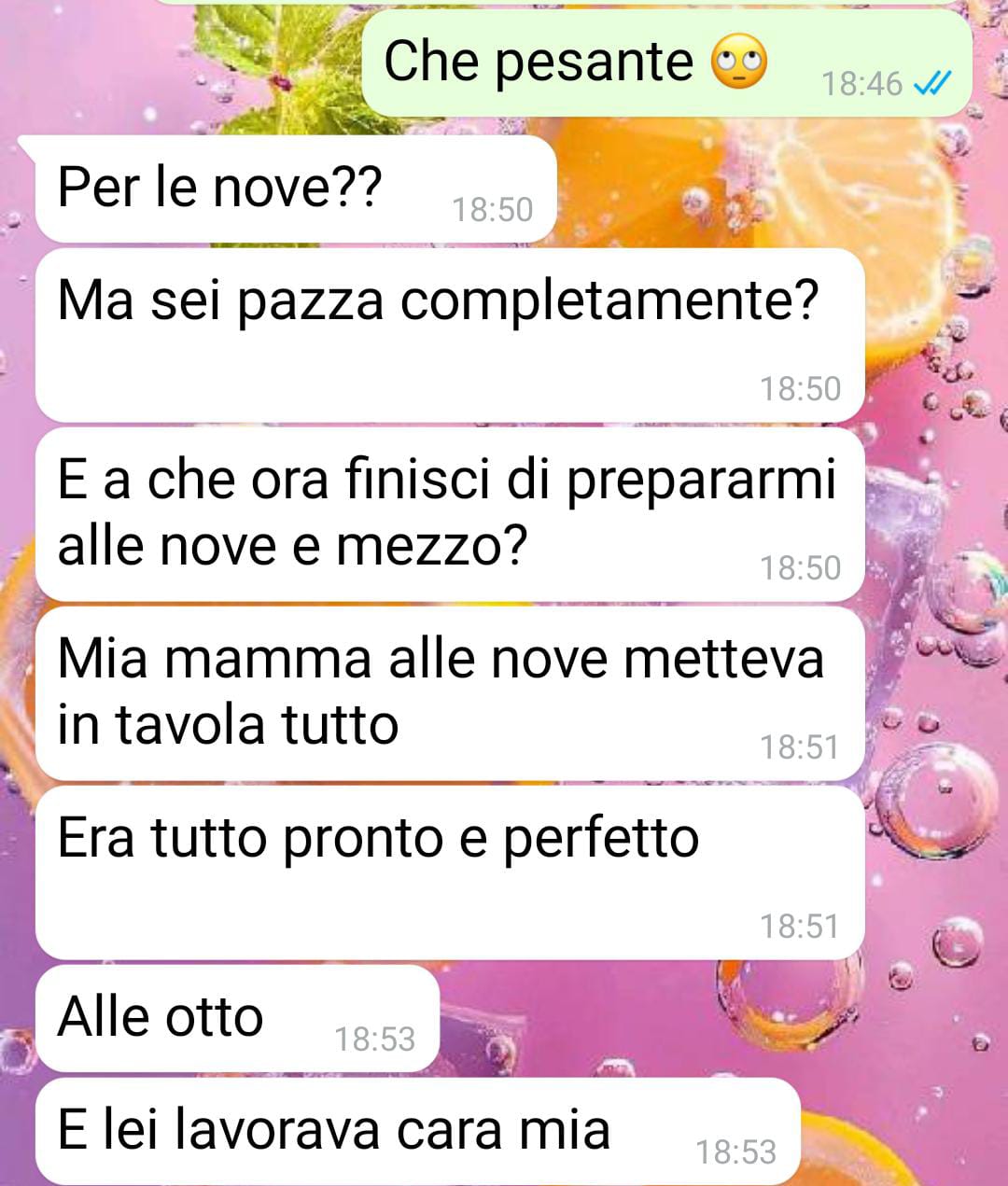Select message 'E a che ora finisci di prepararmi'
The image size is (1008, 1186).
pos(450,514)
